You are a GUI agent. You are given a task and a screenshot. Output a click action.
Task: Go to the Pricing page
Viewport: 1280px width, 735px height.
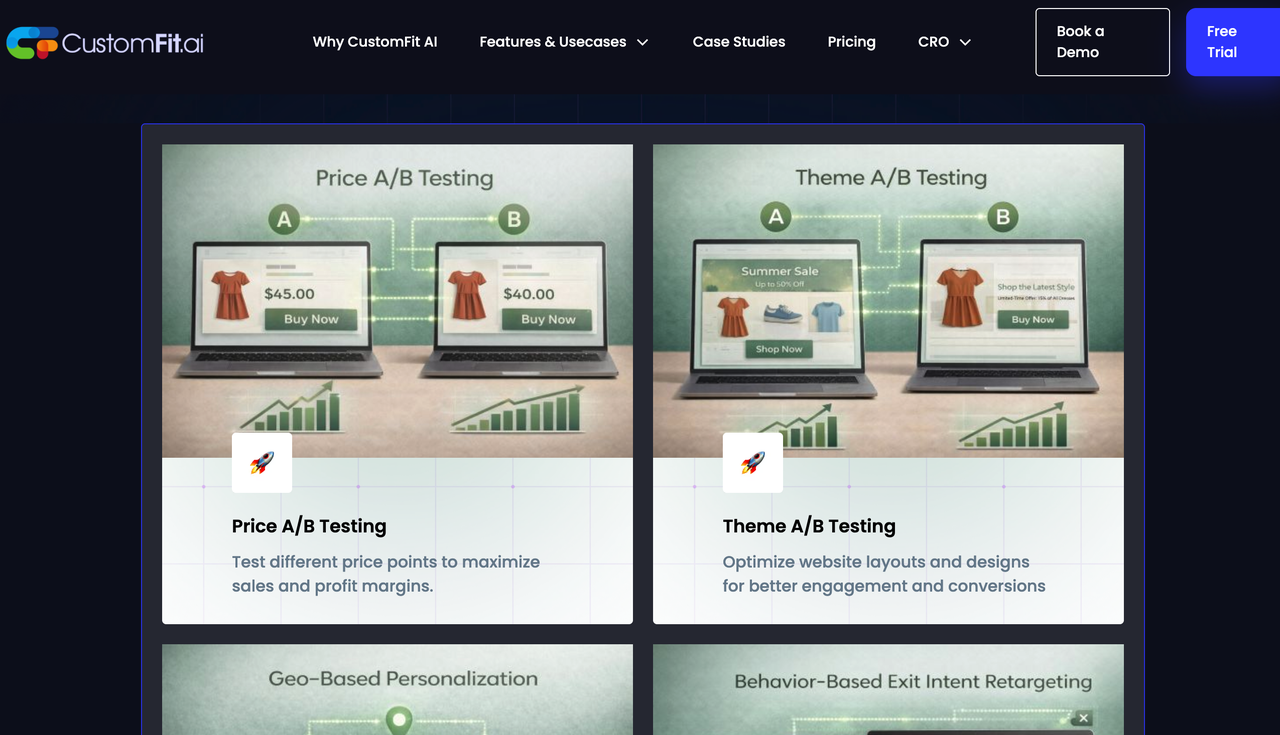click(852, 42)
